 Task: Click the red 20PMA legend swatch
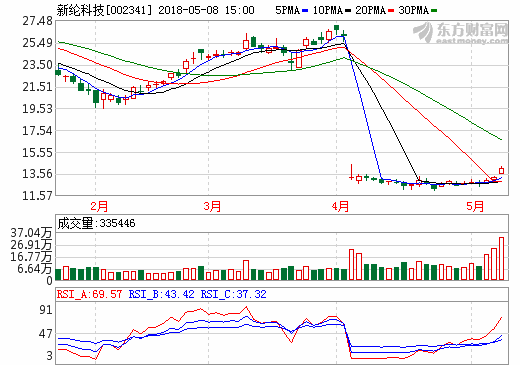[391, 11]
